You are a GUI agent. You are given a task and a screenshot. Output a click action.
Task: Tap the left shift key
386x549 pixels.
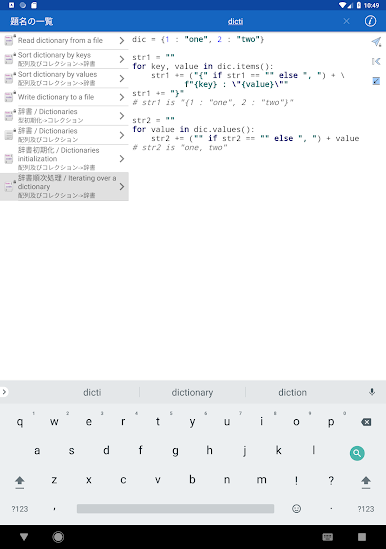click(20, 481)
